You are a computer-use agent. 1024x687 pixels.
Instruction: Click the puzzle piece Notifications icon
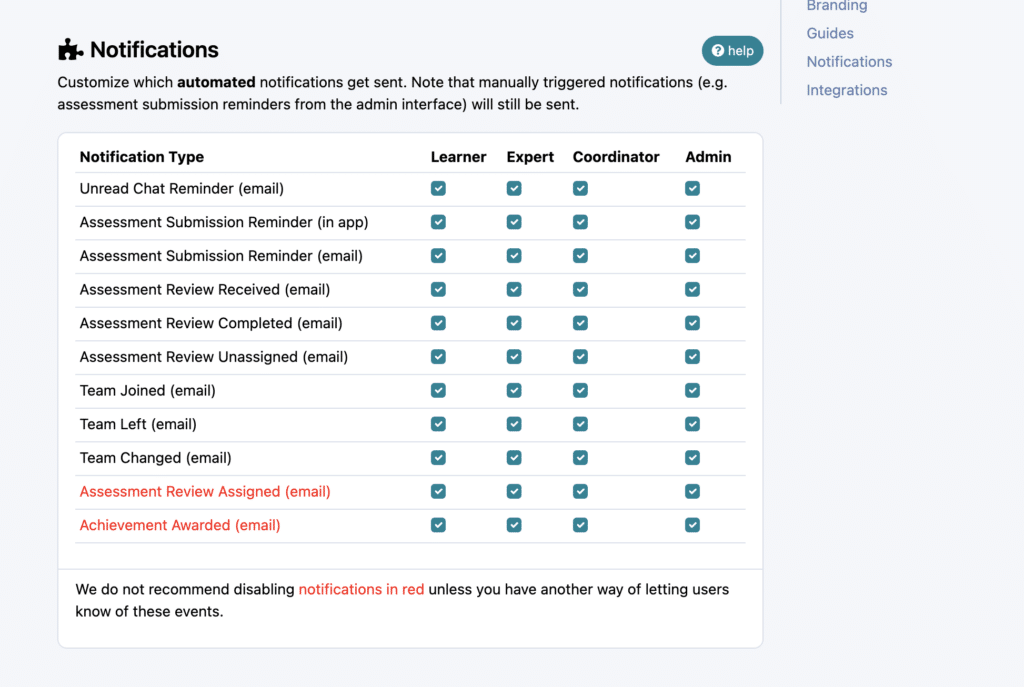click(71, 50)
